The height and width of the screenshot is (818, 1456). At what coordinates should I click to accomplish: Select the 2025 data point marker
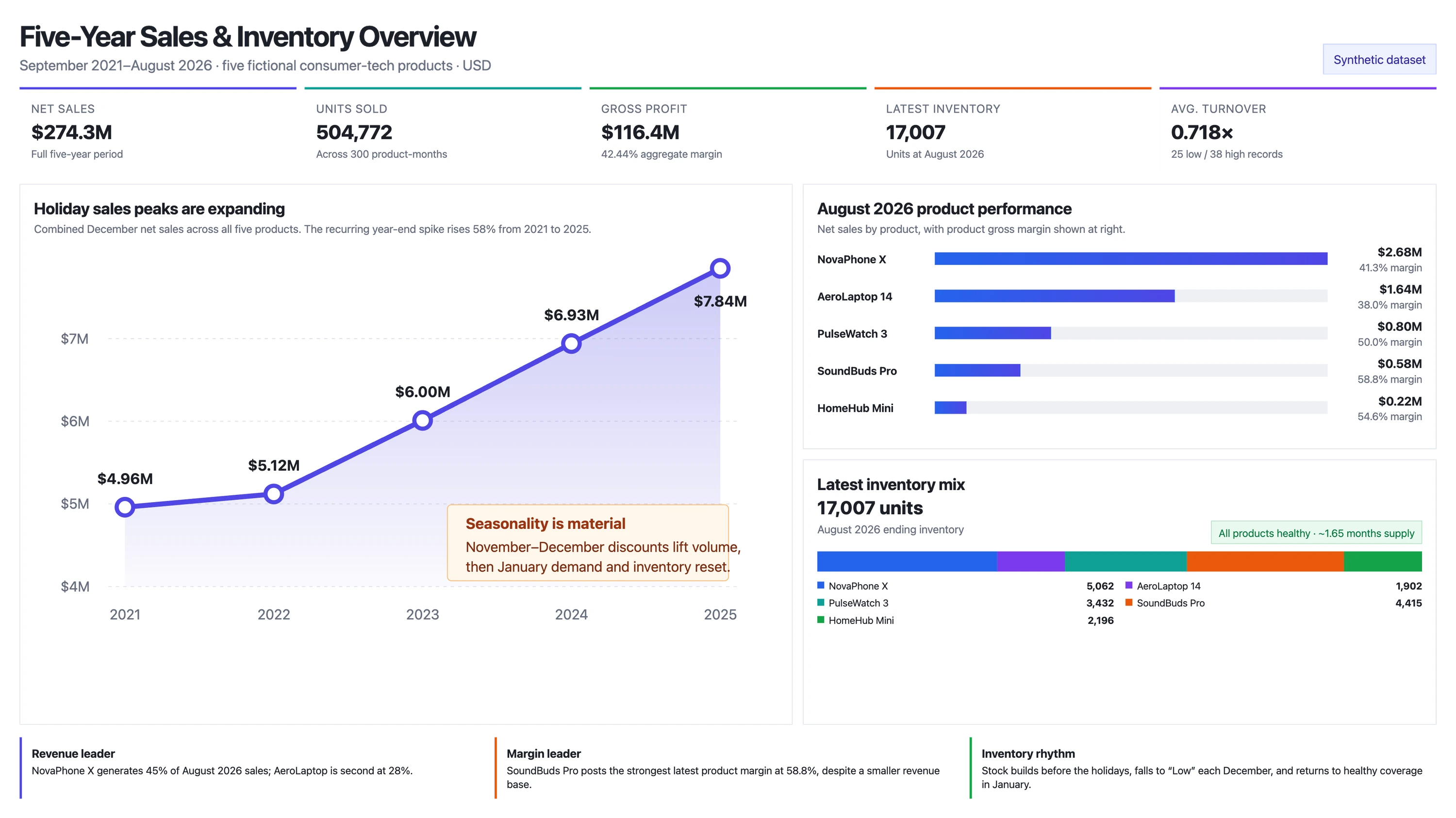point(720,268)
